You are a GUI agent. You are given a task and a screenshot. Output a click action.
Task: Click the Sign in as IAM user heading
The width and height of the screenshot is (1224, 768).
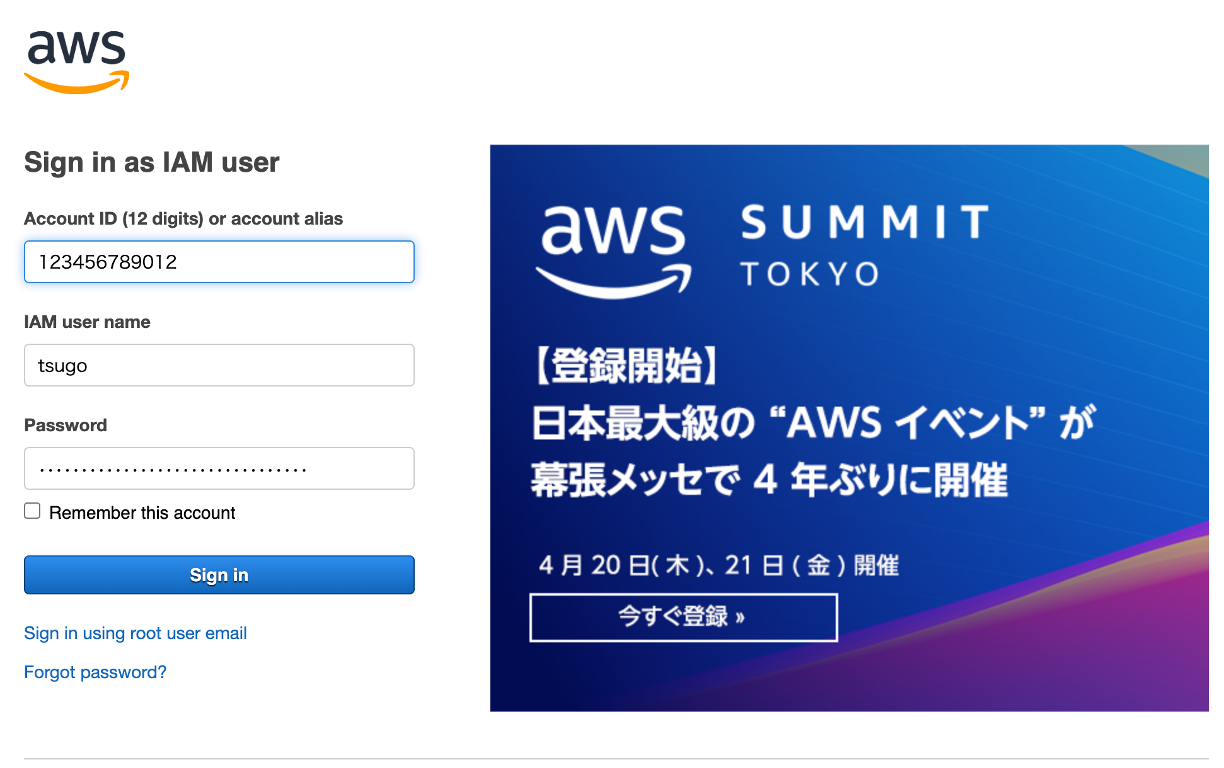pyautogui.click(x=151, y=162)
